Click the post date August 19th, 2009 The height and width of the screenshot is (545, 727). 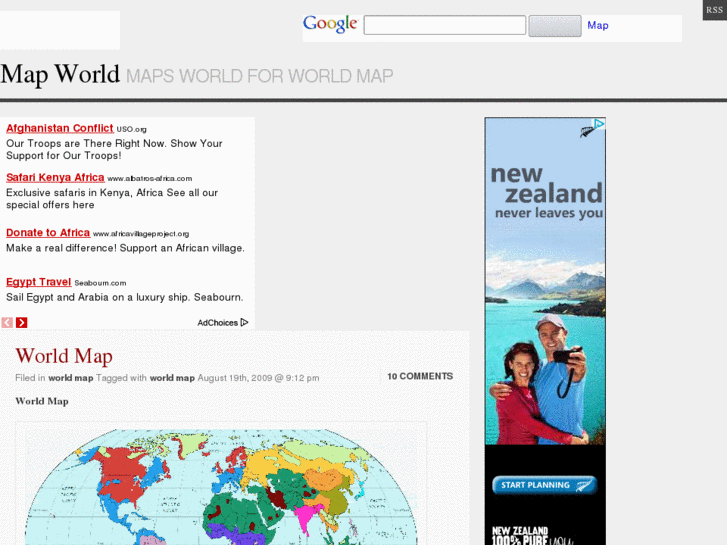click(258, 378)
